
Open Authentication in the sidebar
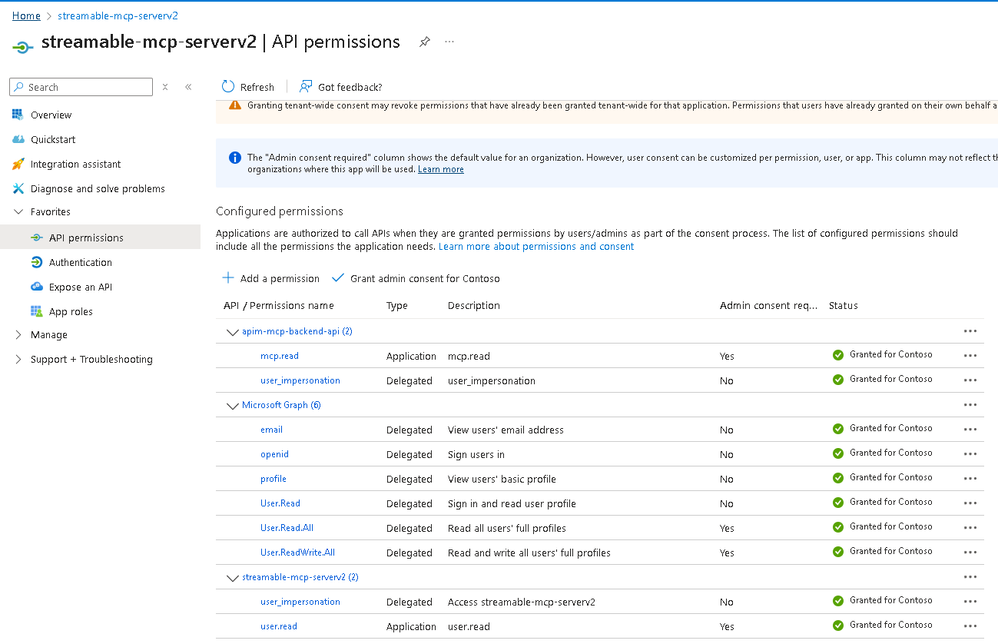coord(80,263)
